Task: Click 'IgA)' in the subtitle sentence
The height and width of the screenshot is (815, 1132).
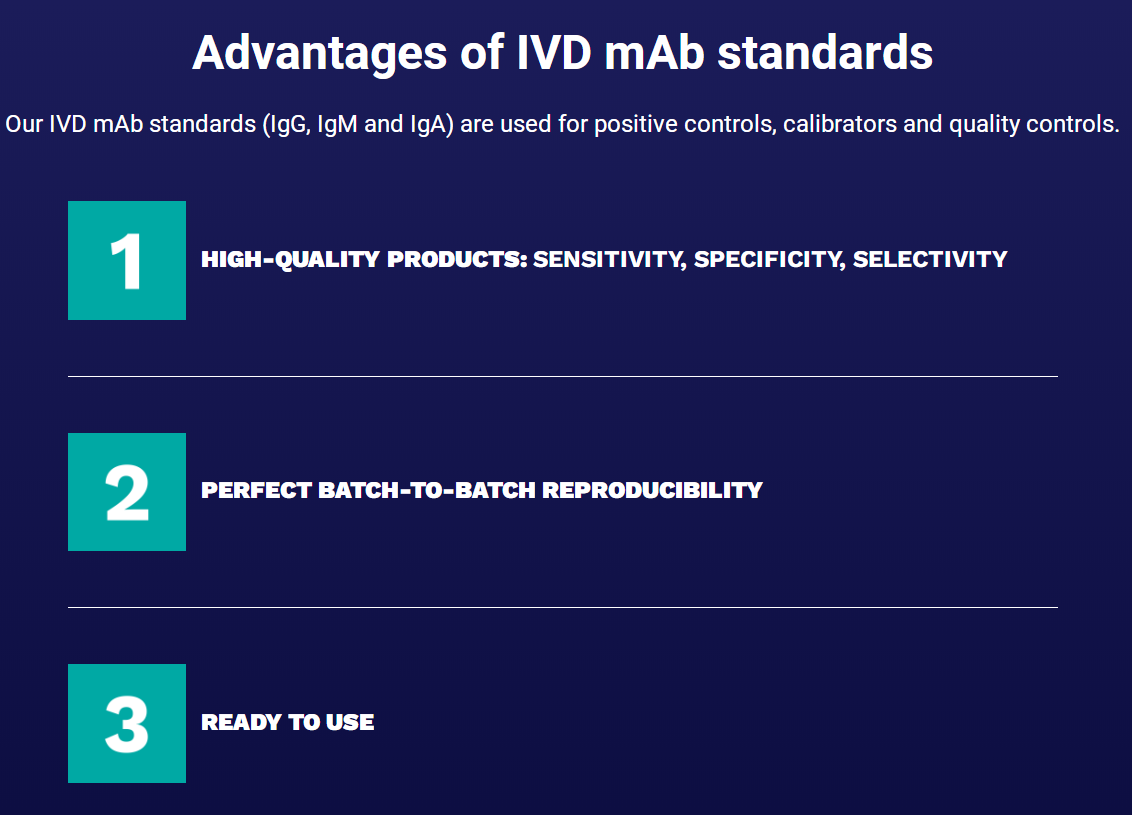Action: click(x=432, y=124)
